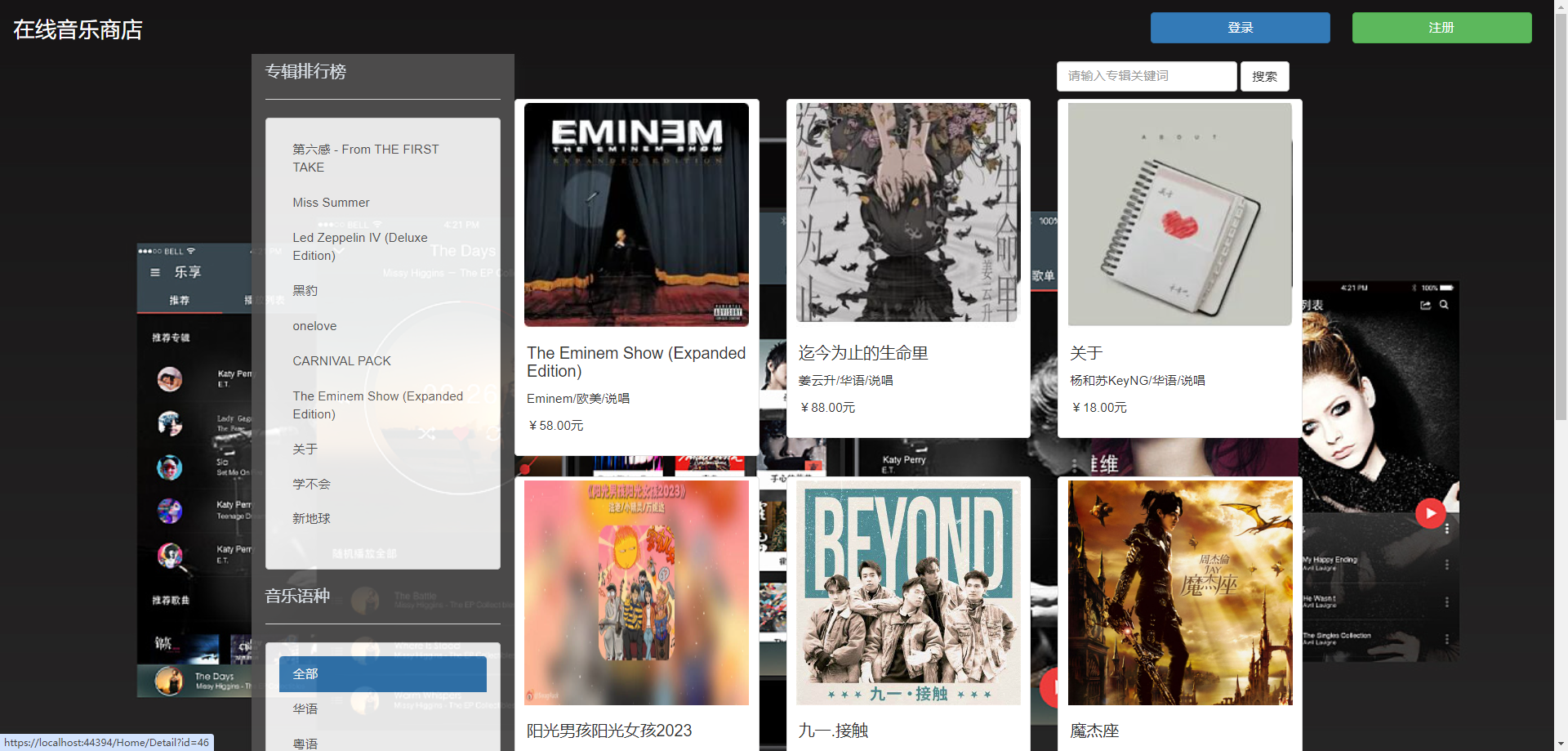This screenshot has width=1568, height=751.
Task: Select the 全部 language filter
Action: click(383, 674)
